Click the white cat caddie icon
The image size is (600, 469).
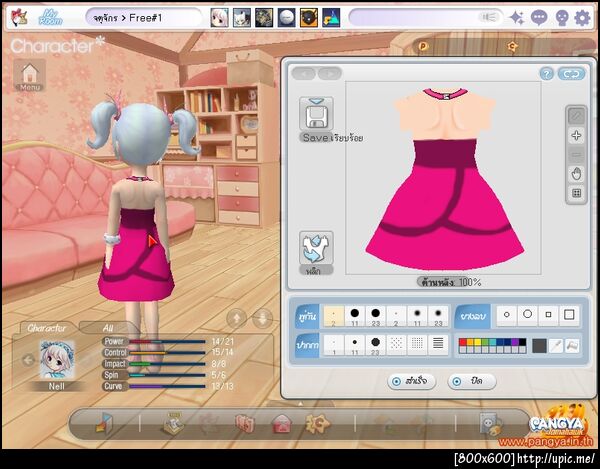tap(242, 18)
